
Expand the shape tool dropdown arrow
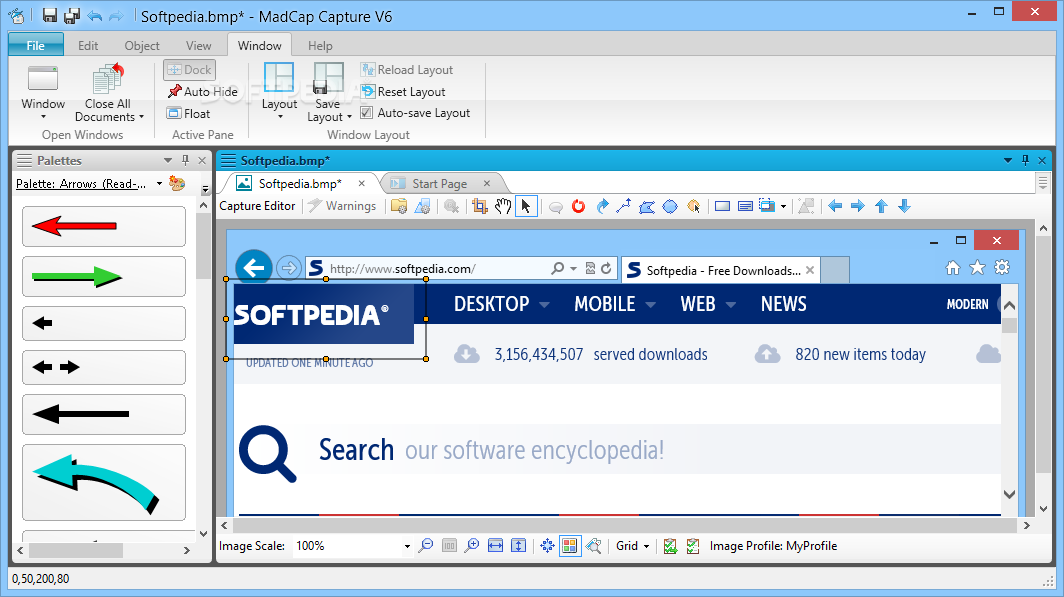click(x=783, y=206)
